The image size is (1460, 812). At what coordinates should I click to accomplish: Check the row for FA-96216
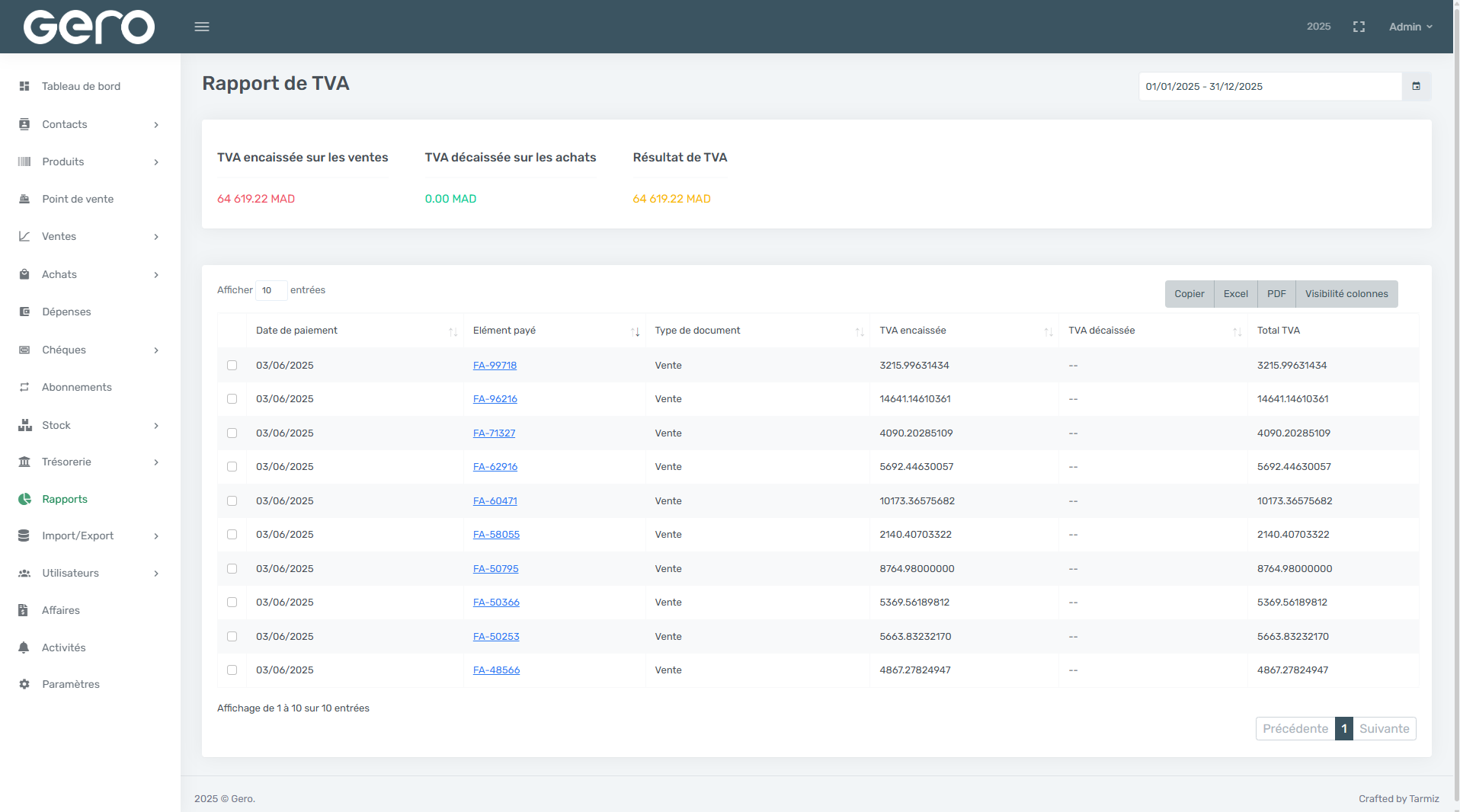(x=232, y=399)
